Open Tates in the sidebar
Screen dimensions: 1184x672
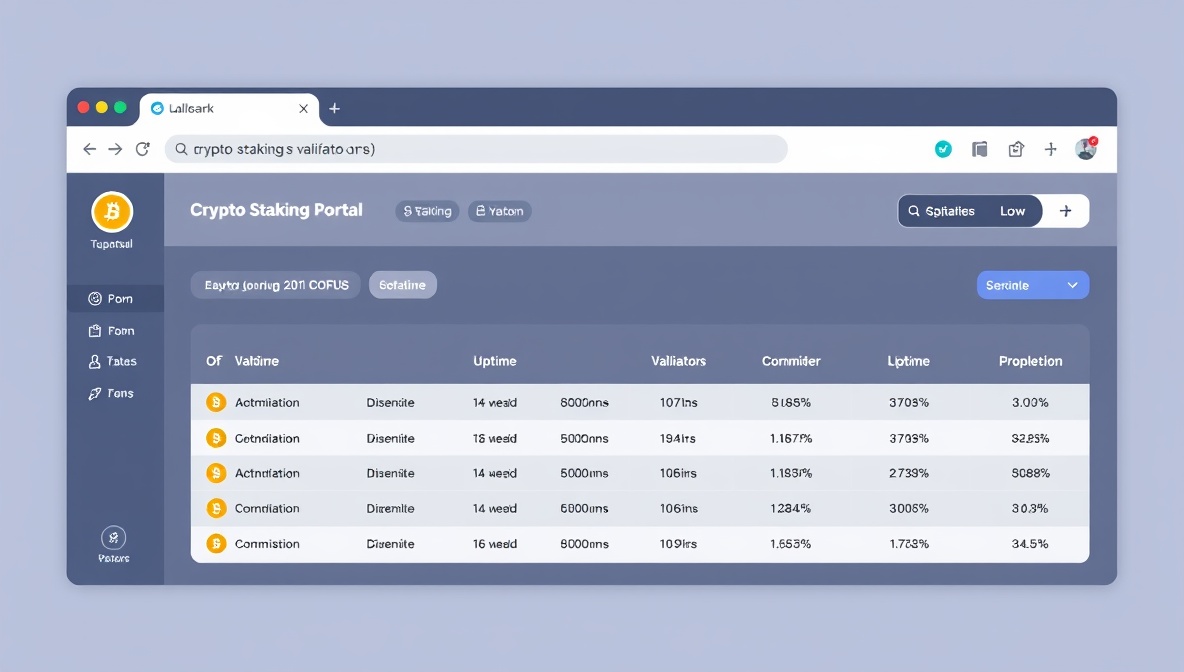[x=115, y=362]
